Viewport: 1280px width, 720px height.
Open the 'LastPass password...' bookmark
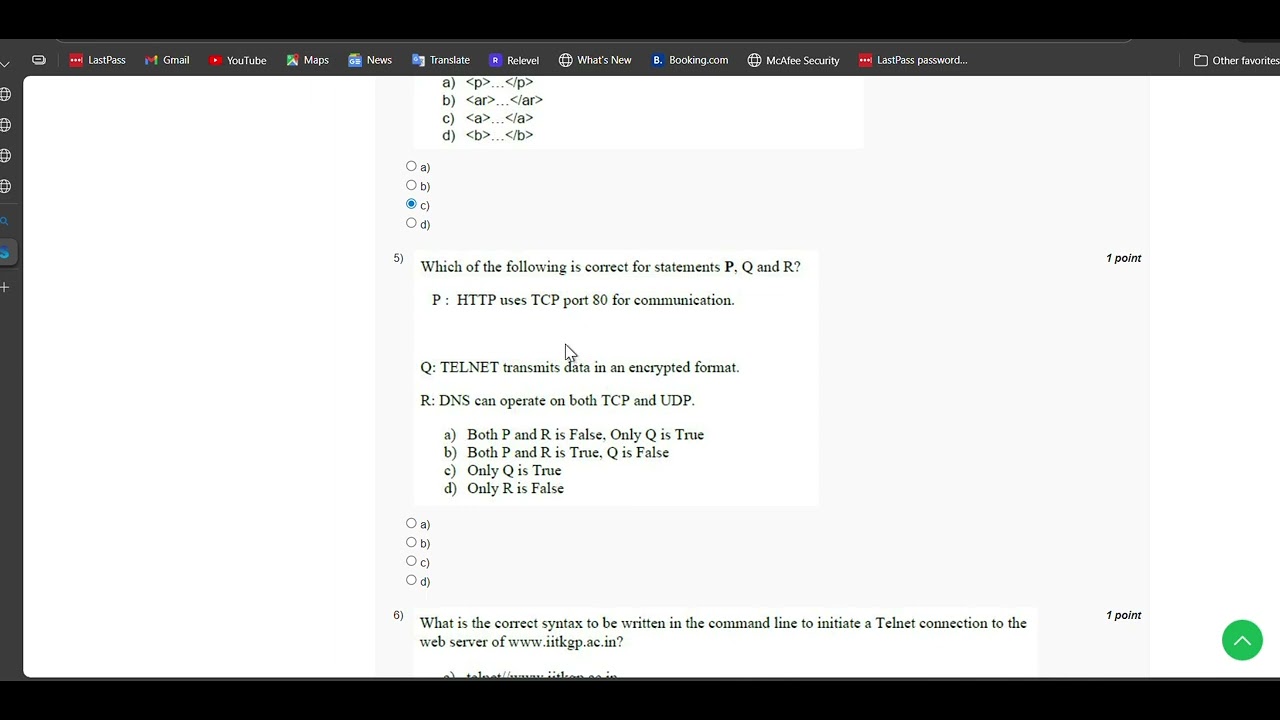pyautogui.click(x=913, y=60)
